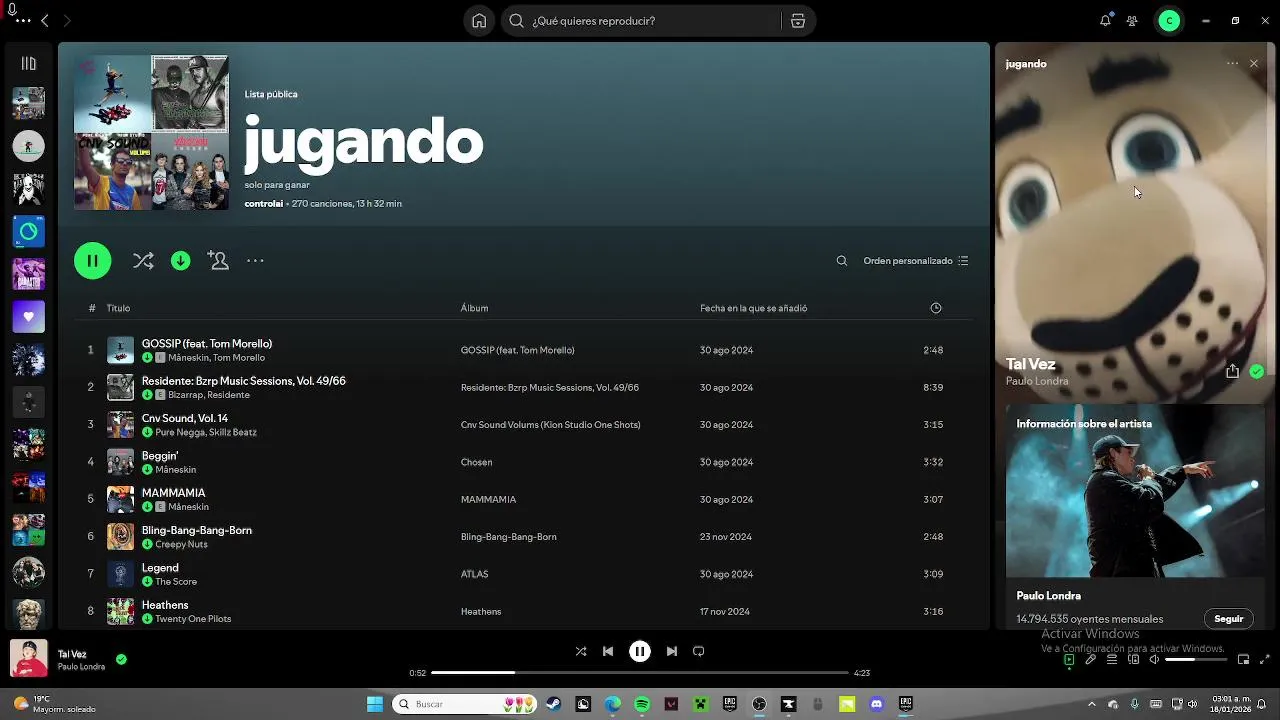This screenshot has height=720, width=1280.
Task: Open the Información sobre el artista card
Action: tap(1135, 517)
